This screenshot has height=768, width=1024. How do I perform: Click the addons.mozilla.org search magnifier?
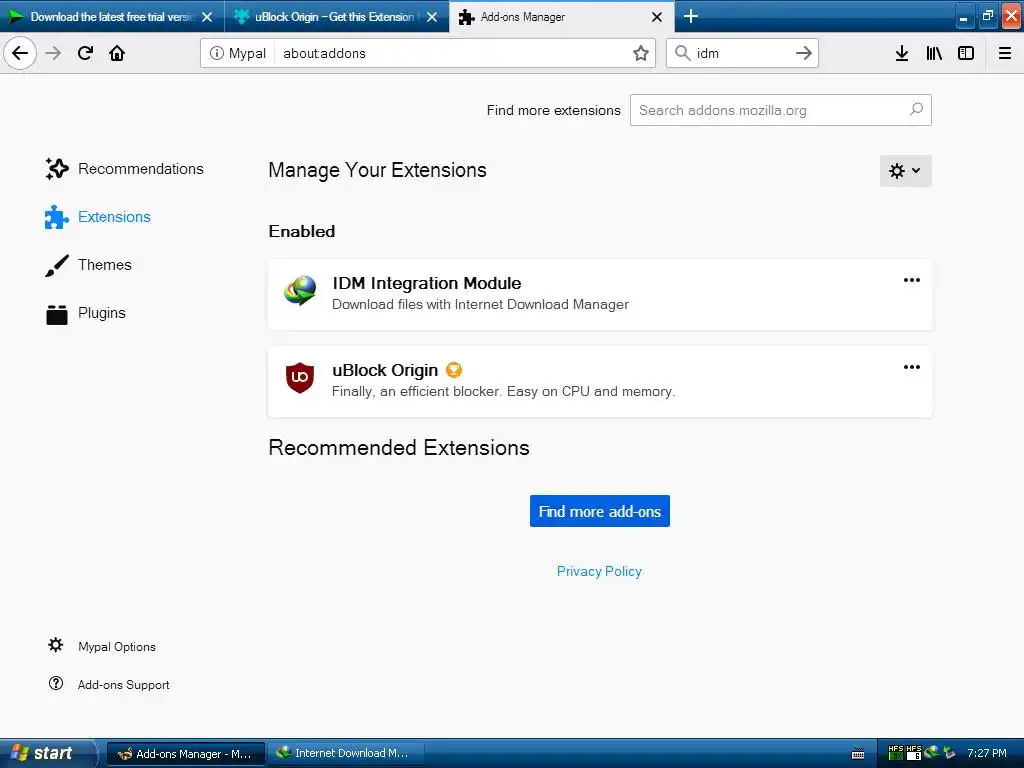(x=916, y=109)
